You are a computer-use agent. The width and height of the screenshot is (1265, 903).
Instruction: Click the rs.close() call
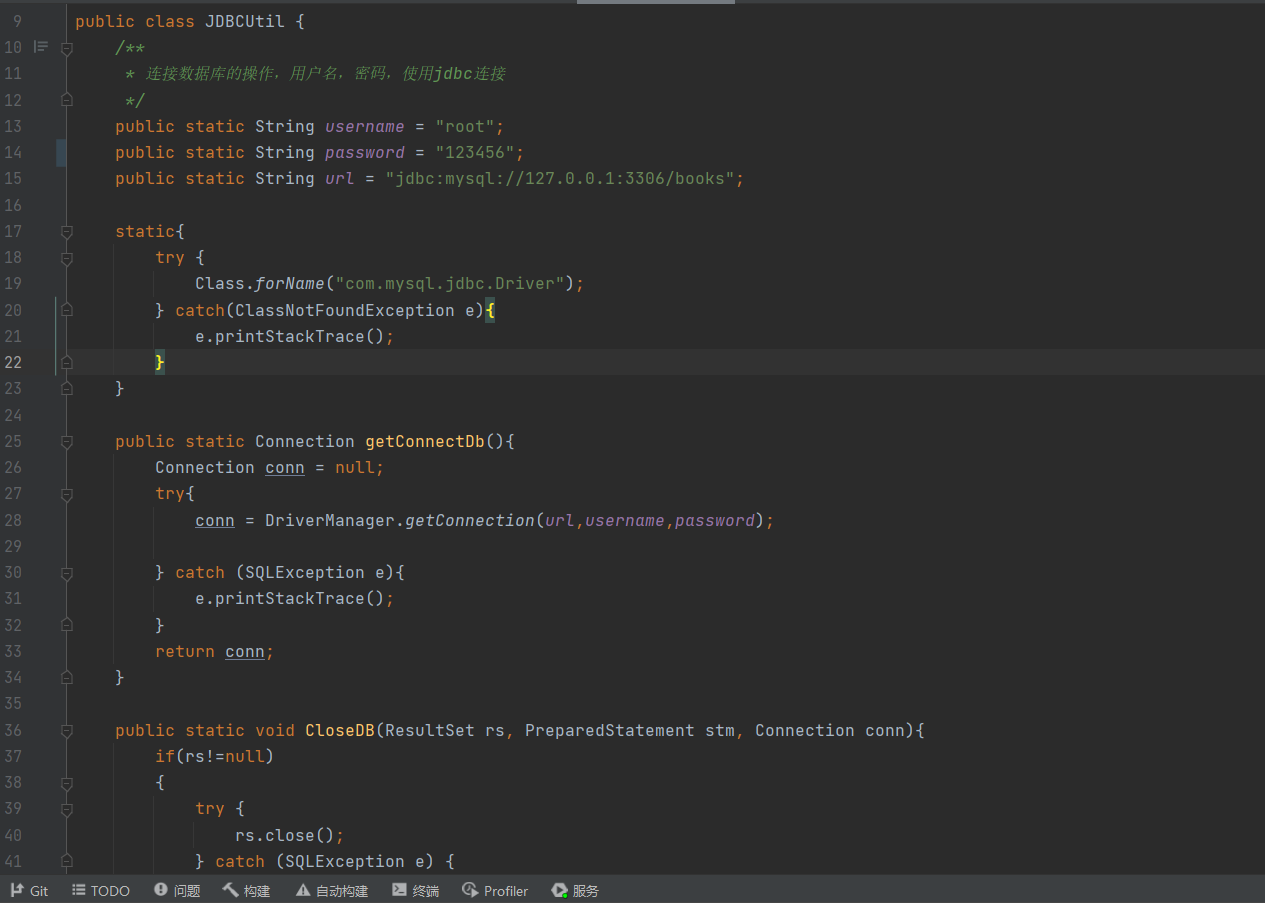click(285, 836)
